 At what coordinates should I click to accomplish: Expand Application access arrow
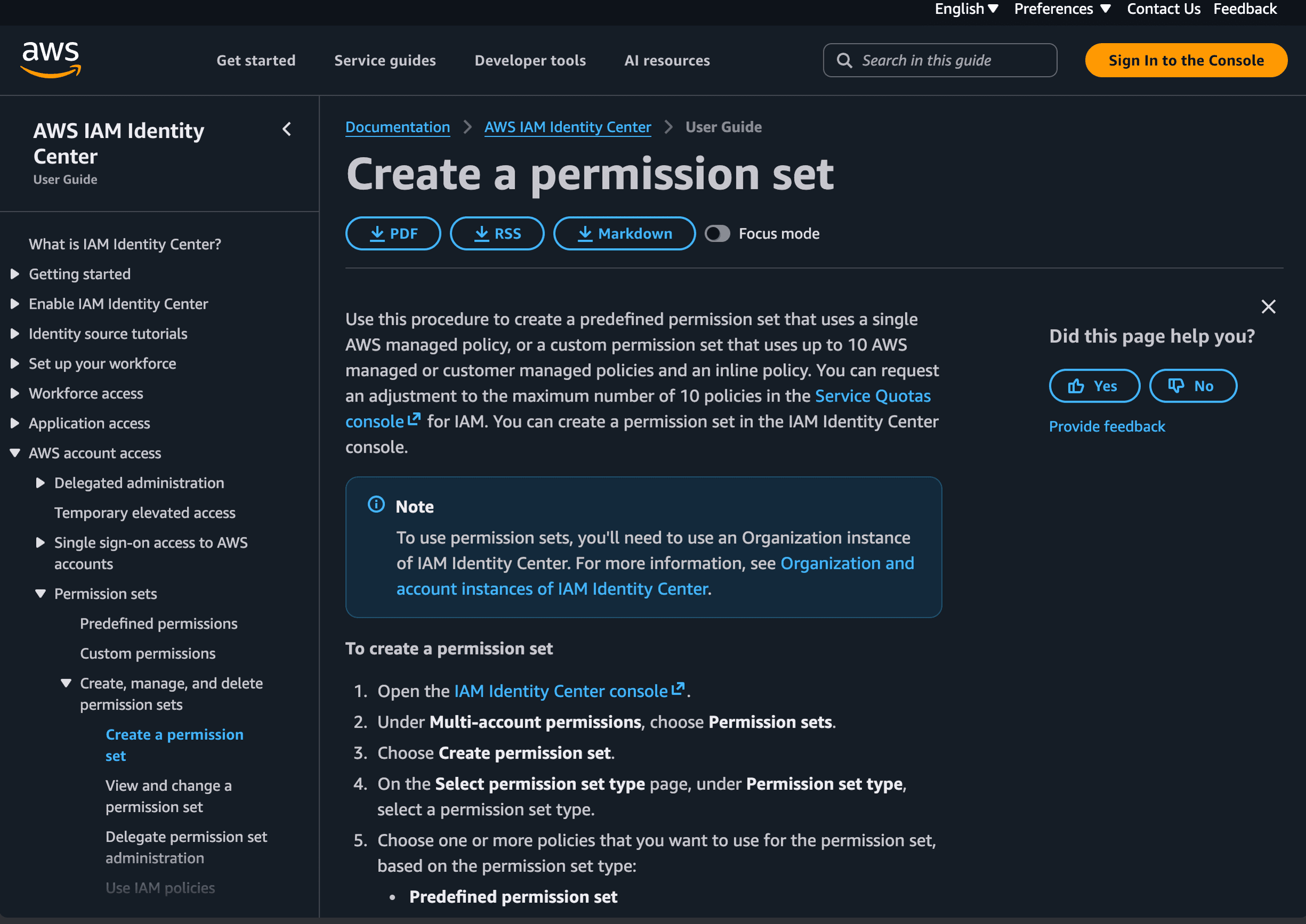click(15, 423)
